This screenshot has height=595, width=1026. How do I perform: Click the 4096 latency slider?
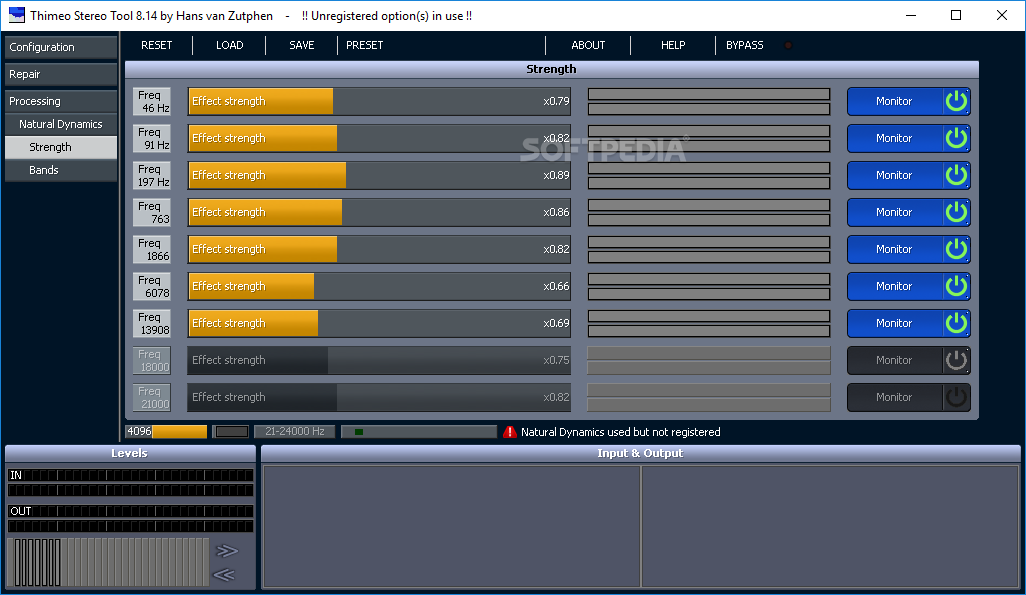[x=166, y=431]
